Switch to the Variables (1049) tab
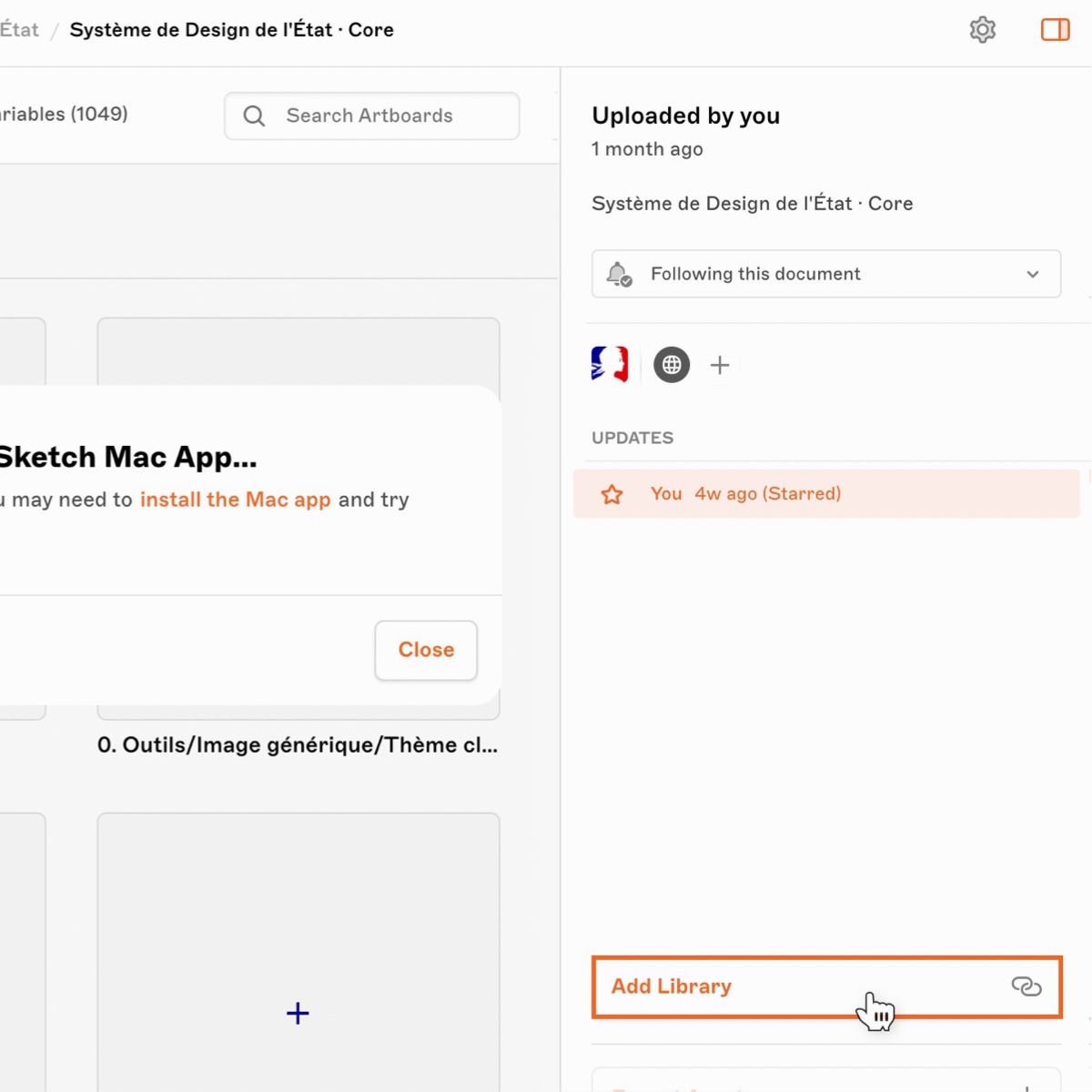This screenshot has width=1092, height=1092. (64, 115)
